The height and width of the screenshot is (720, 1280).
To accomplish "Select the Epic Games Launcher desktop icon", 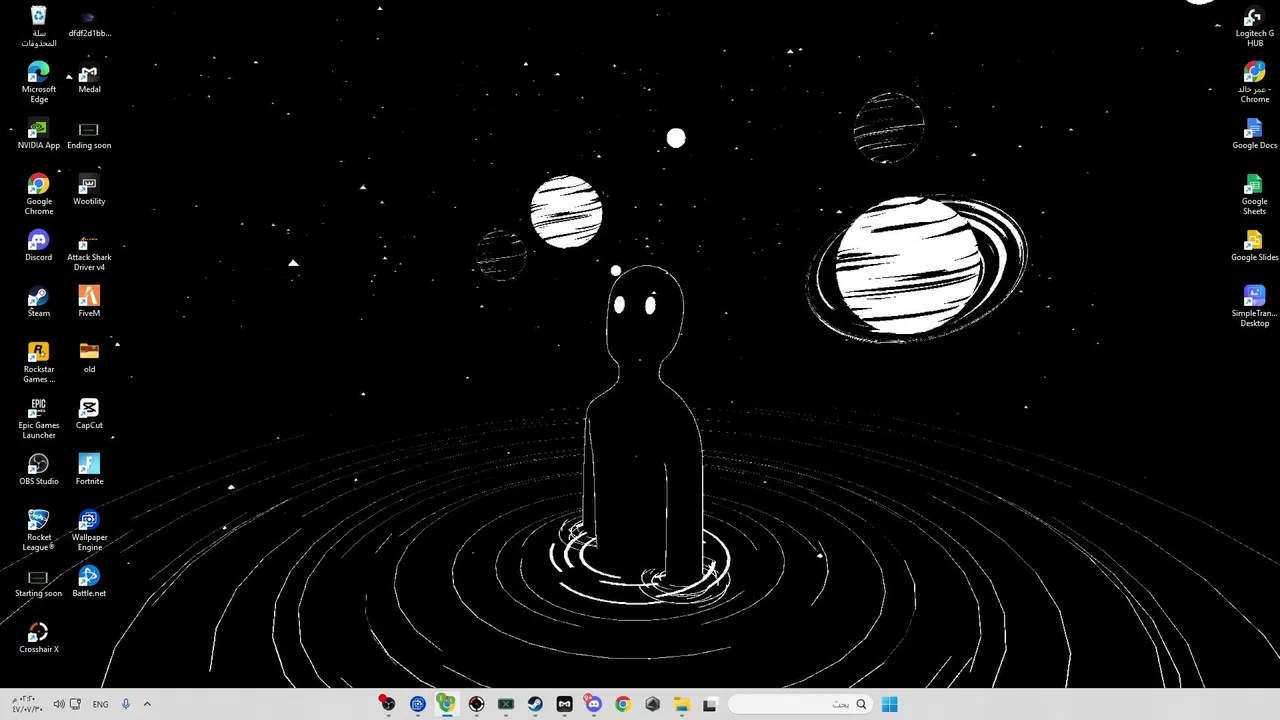I will point(38,418).
